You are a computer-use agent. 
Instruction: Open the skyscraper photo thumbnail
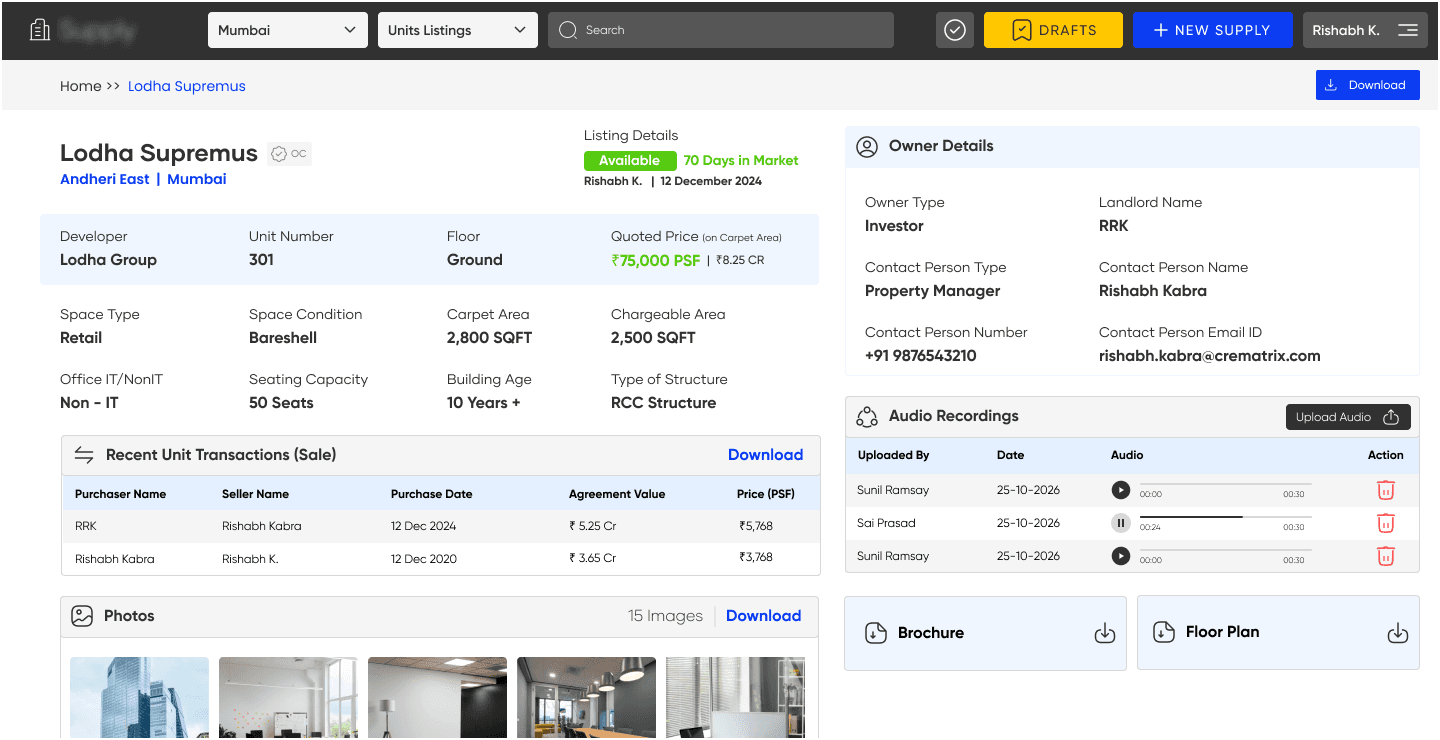point(139,698)
